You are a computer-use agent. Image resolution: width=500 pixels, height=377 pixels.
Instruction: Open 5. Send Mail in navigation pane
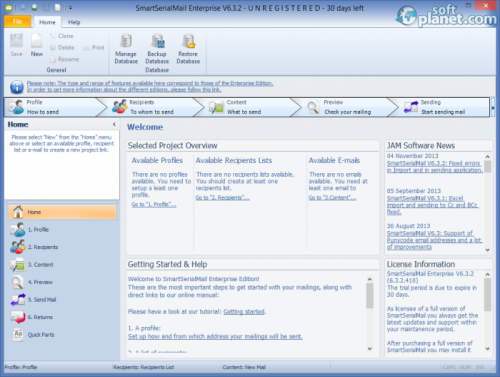pyautogui.click(x=62, y=300)
